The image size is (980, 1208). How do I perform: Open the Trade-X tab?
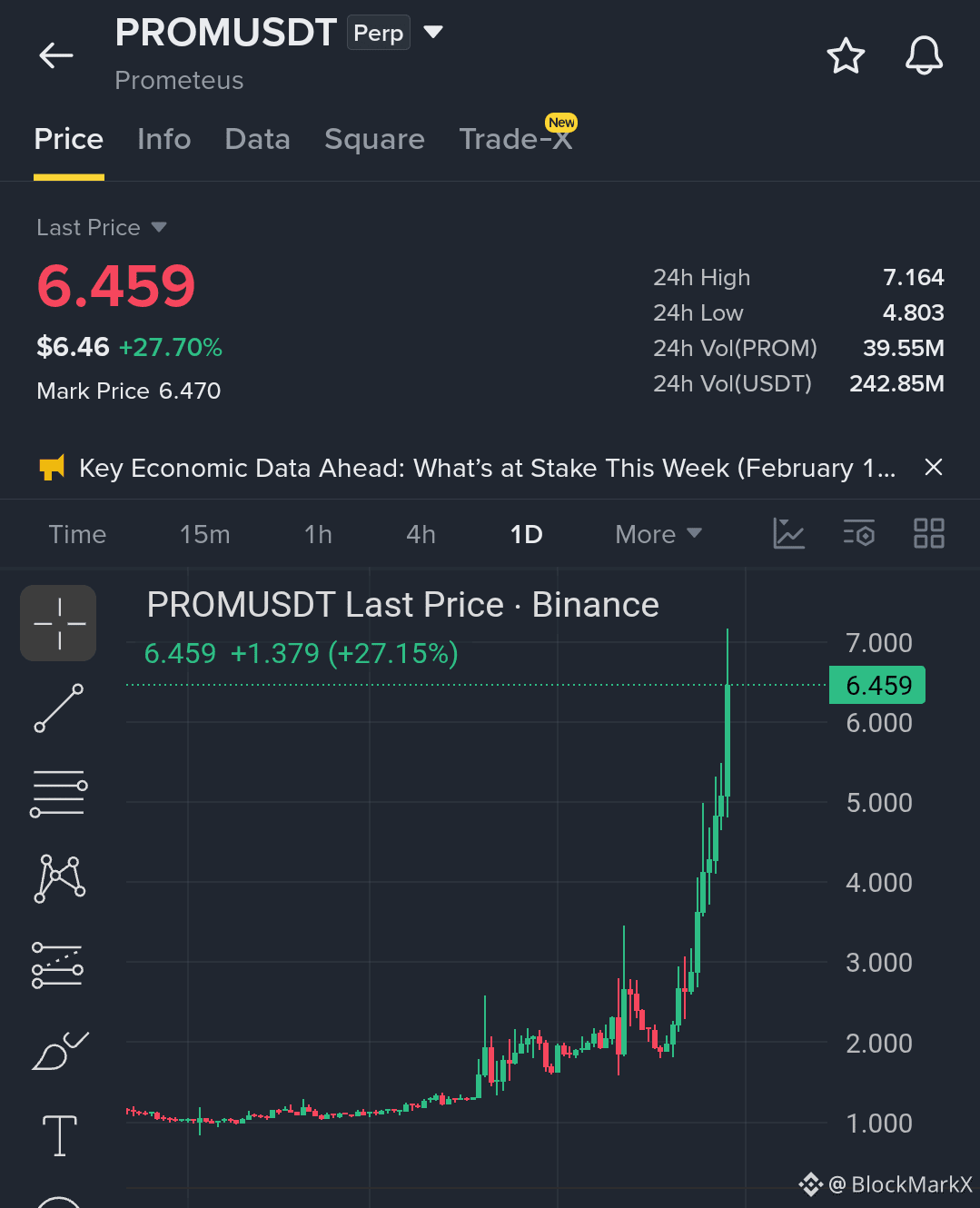pyautogui.click(x=517, y=139)
